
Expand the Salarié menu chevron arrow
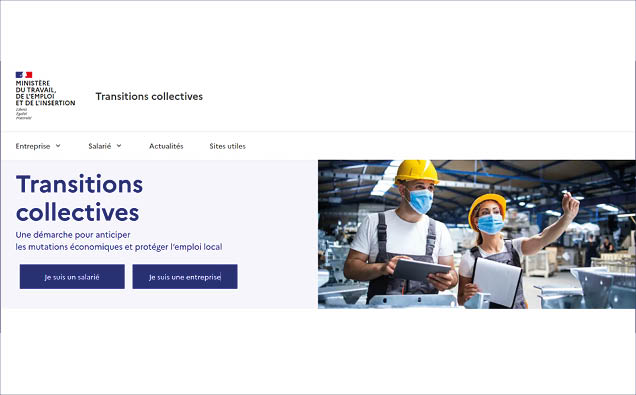click(x=119, y=146)
